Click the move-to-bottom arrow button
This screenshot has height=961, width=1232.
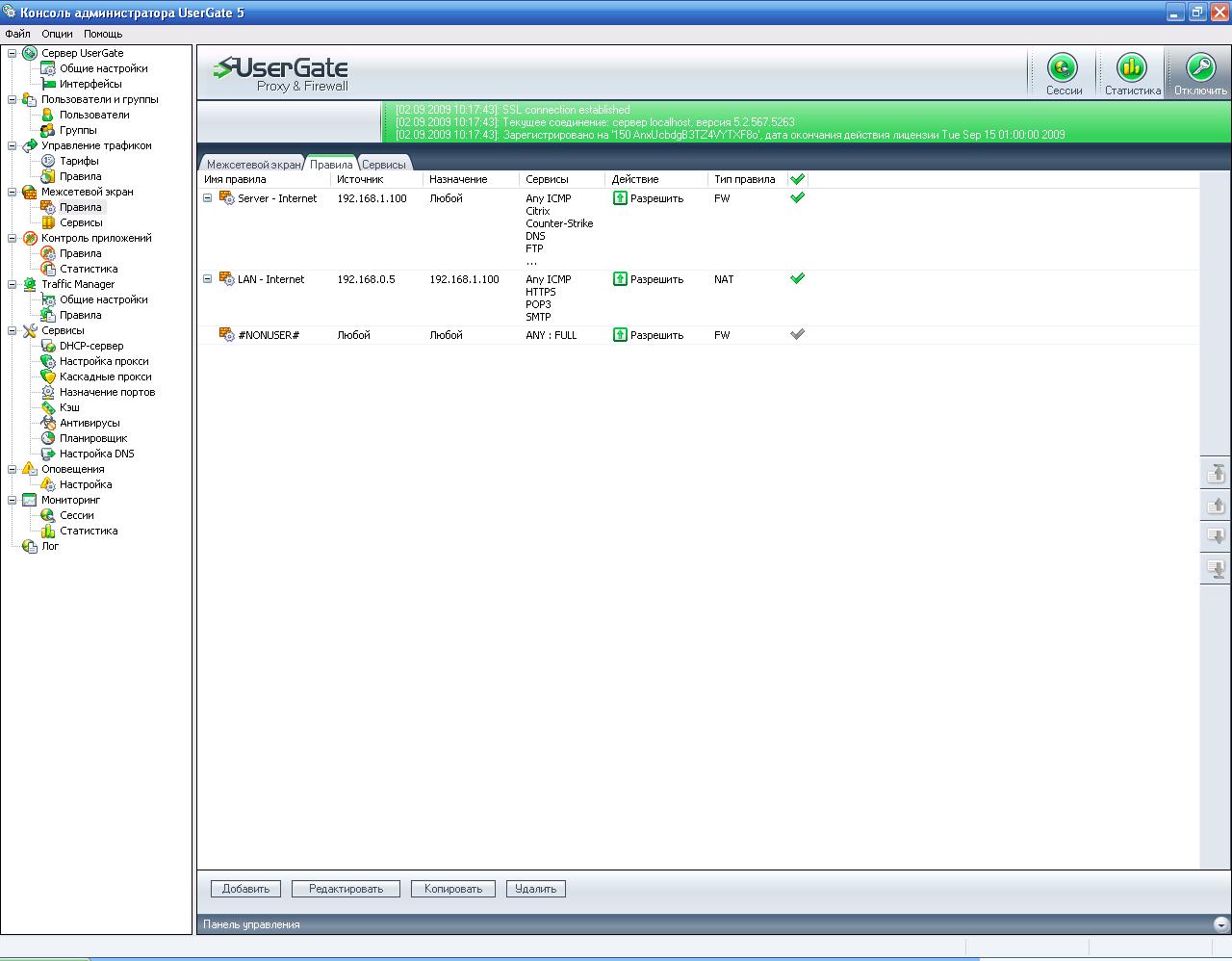pyautogui.click(x=1216, y=568)
